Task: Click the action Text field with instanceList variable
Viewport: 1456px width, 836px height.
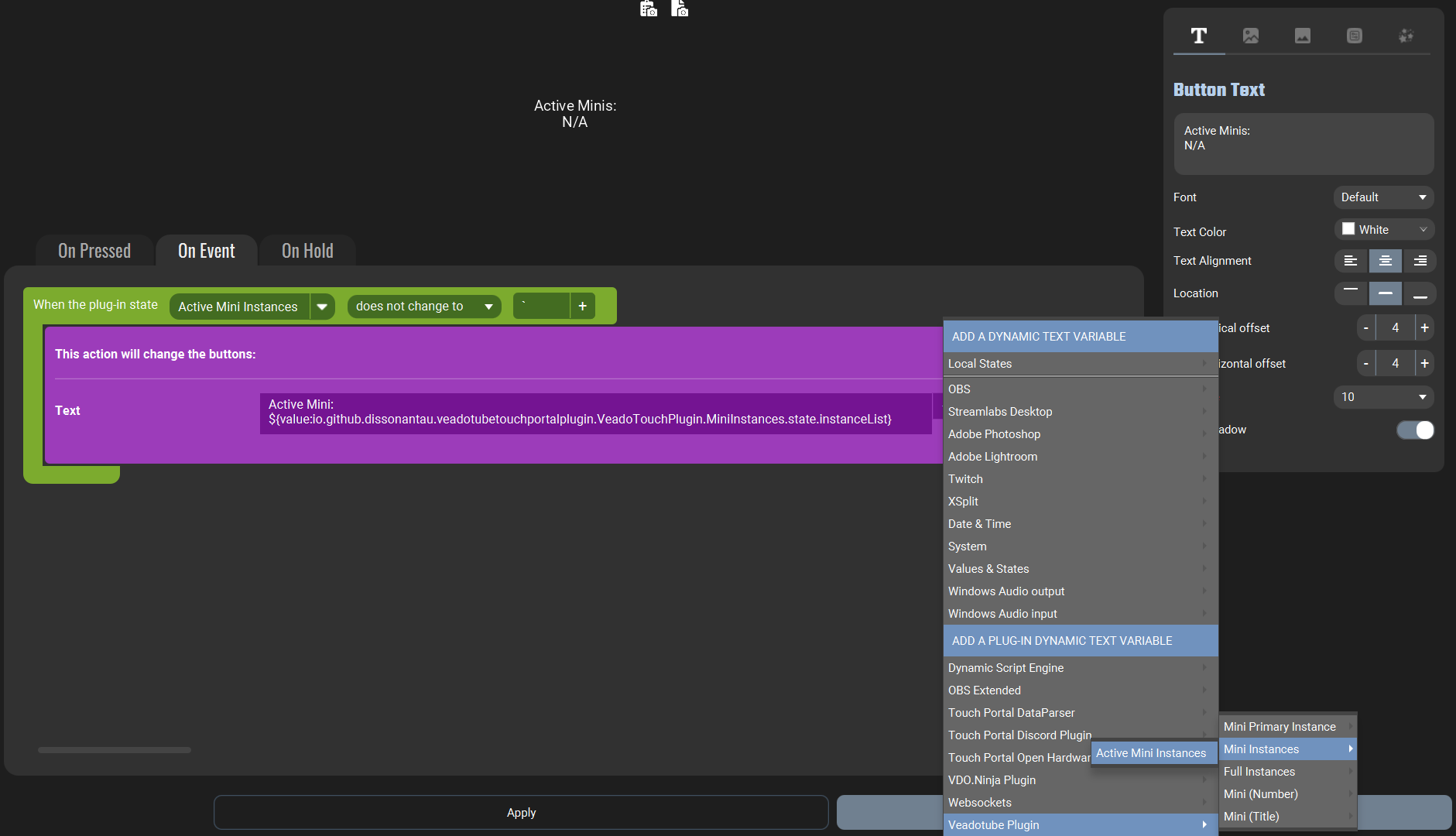Action: 596,413
